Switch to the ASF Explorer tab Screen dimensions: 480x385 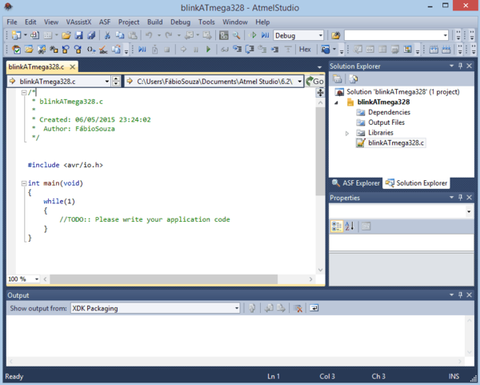click(356, 183)
